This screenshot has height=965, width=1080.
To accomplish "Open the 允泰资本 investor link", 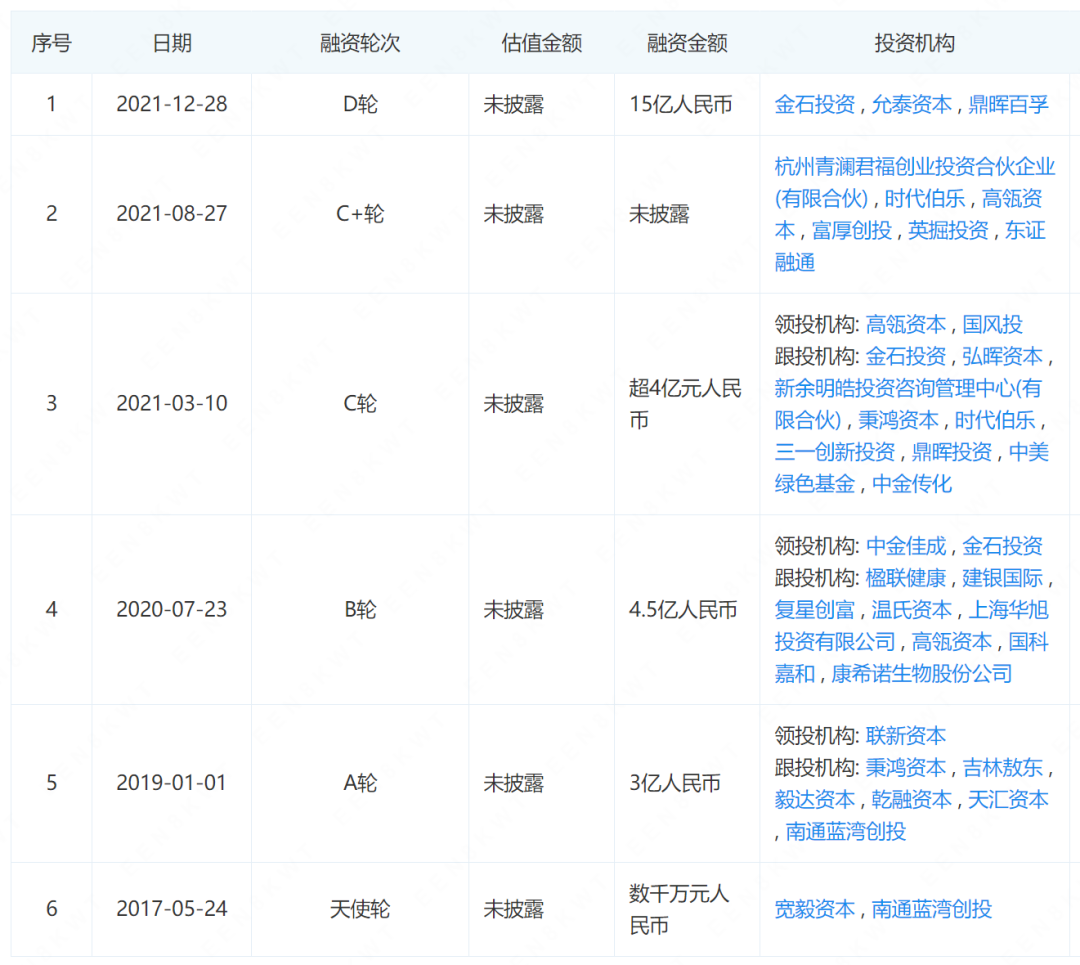I will 911,105.
